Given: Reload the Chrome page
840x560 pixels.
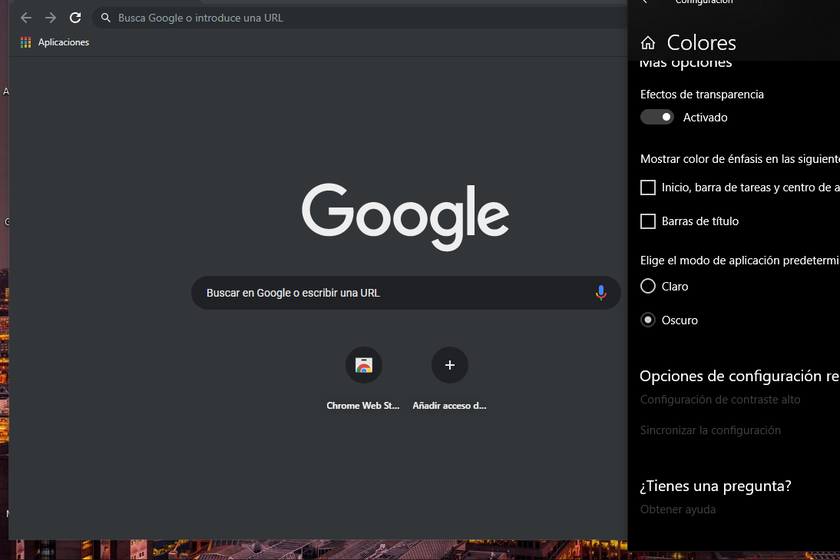Looking at the screenshot, I should tap(76, 18).
